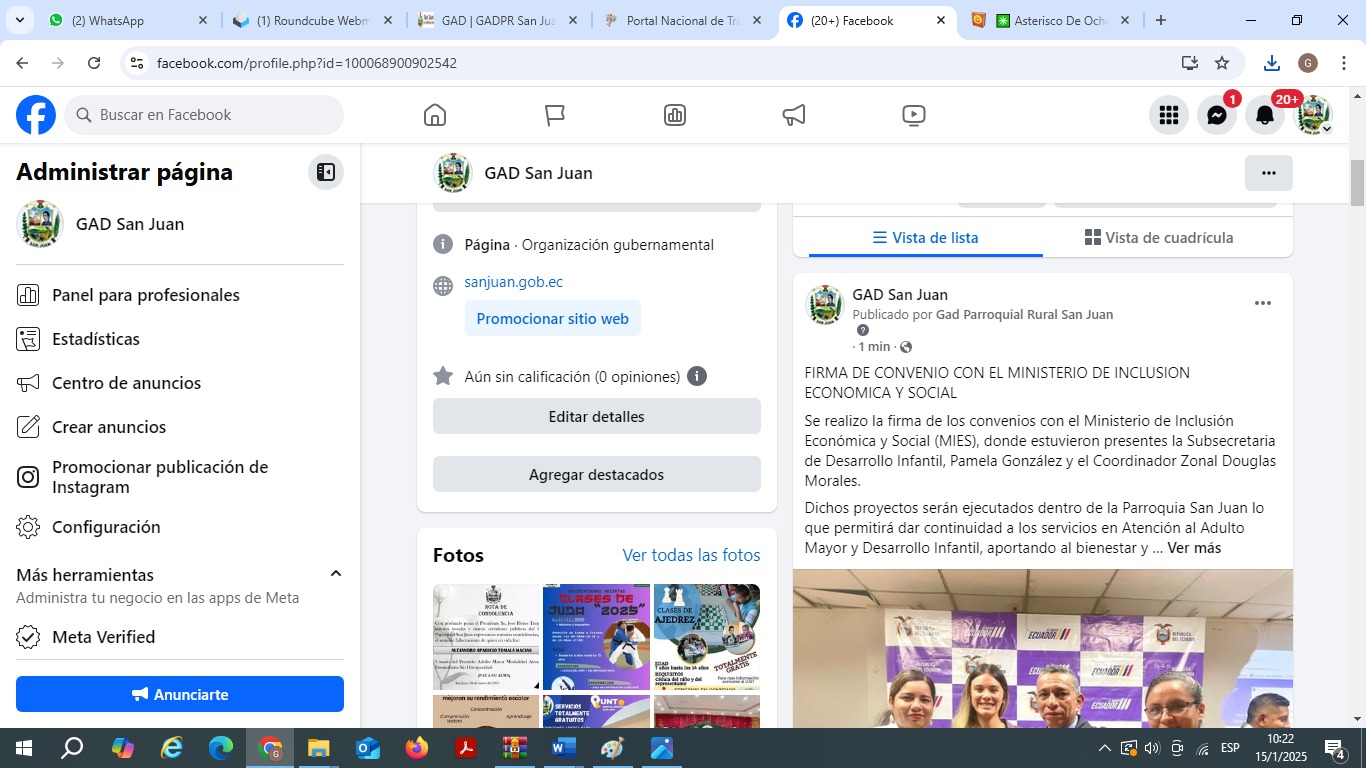1366x768 pixels.
Task: Click the Pages flag icon
Action: click(x=555, y=115)
